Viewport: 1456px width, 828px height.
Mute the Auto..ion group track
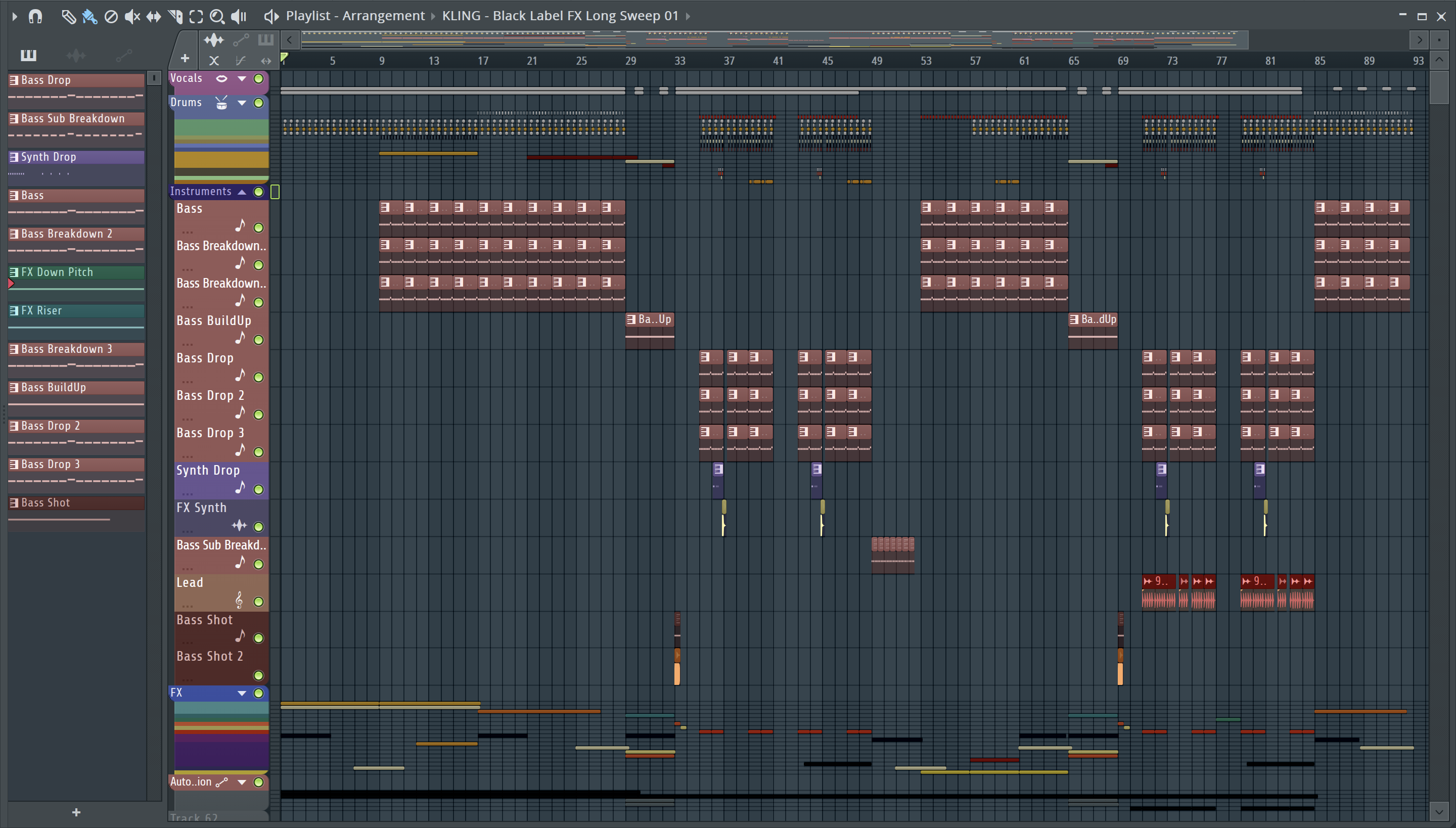[x=259, y=782]
